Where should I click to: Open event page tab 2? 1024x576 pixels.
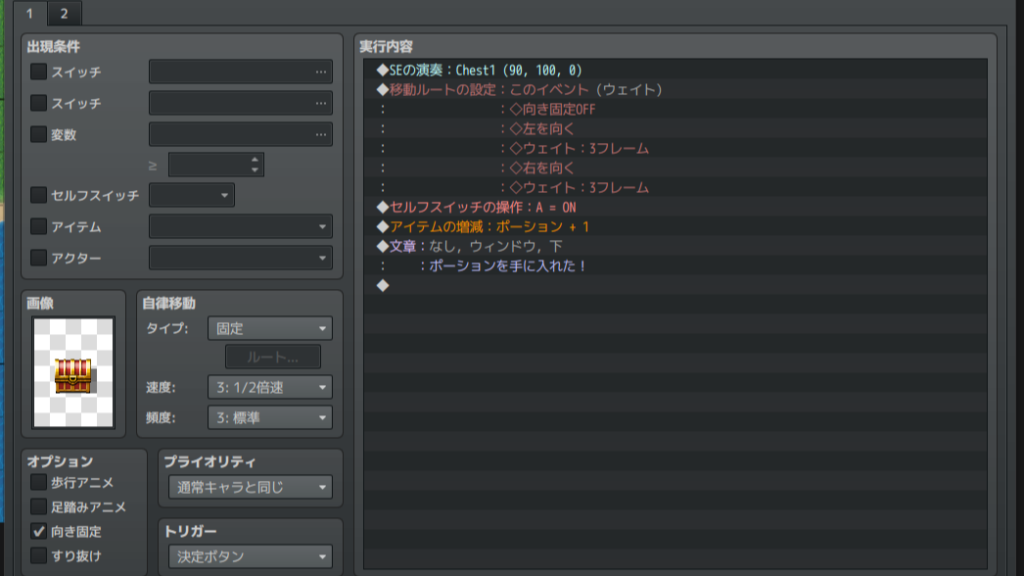coord(64,13)
